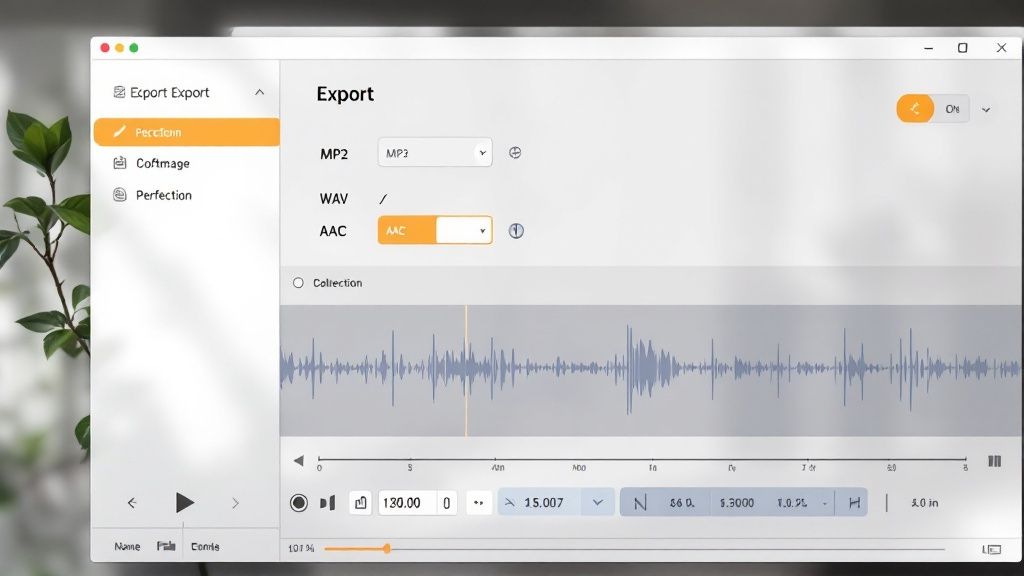Click the Perfection item icon
Image resolution: width=1024 pixels, height=576 pixels.
point(120,195)
